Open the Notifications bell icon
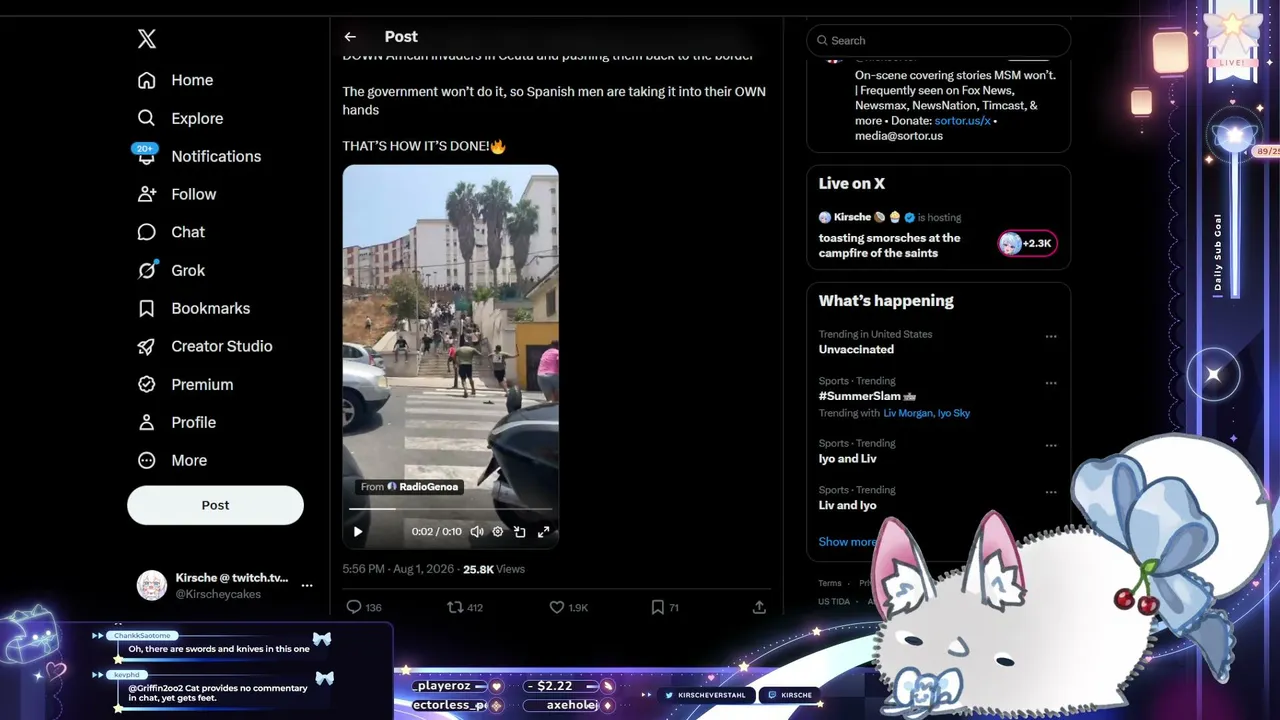This screenshot has height=720, width=1280. click(147, 157)
